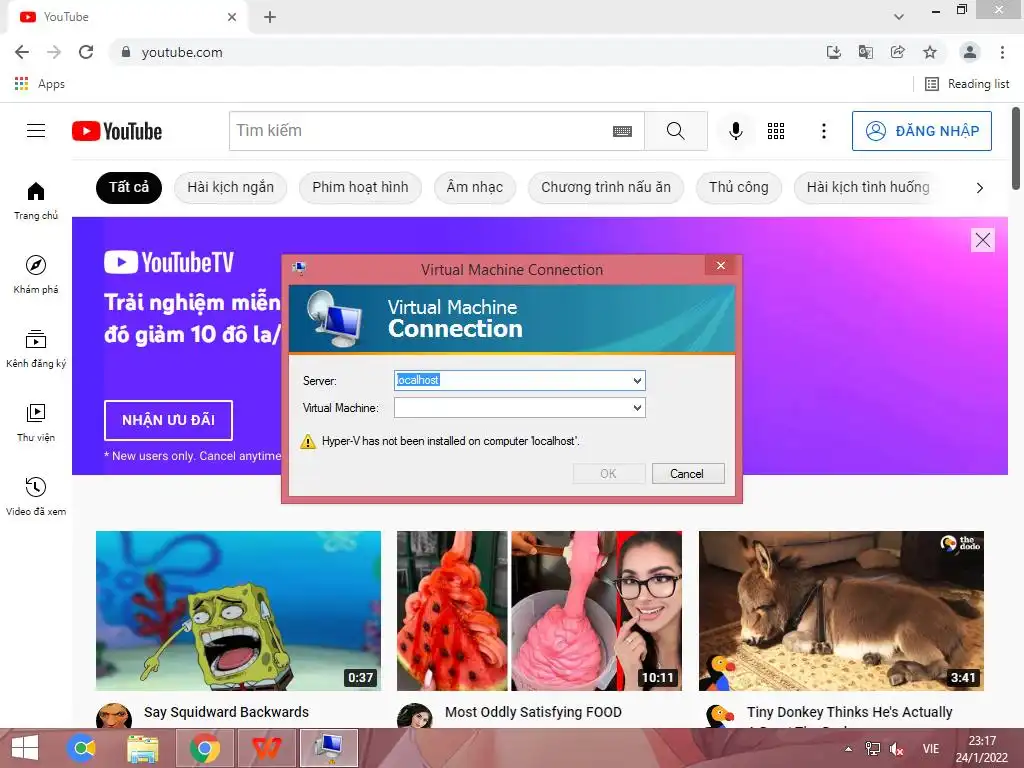This screenshot has height=768, width=1024.
Task: Click Tiny Donkey Thinks He's Actually title
Action: (x=850, y=712)
